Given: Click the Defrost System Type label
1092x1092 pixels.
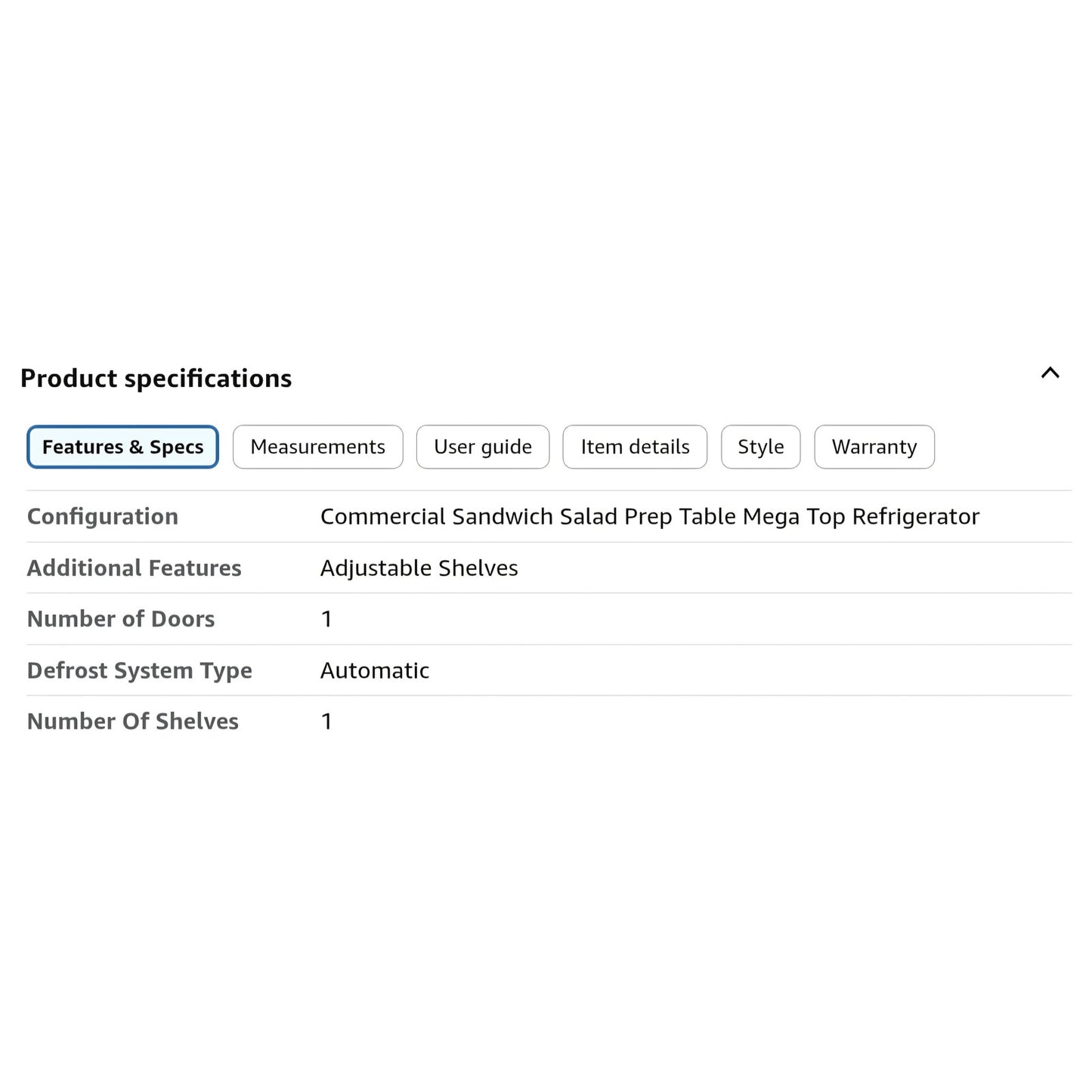Looking at the screenshot, I should [139, 670].
